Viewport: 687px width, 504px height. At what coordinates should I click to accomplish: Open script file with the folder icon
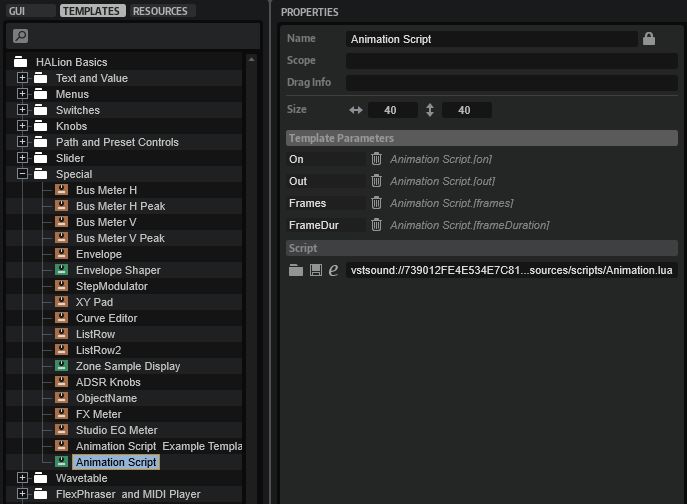[296, 270]
